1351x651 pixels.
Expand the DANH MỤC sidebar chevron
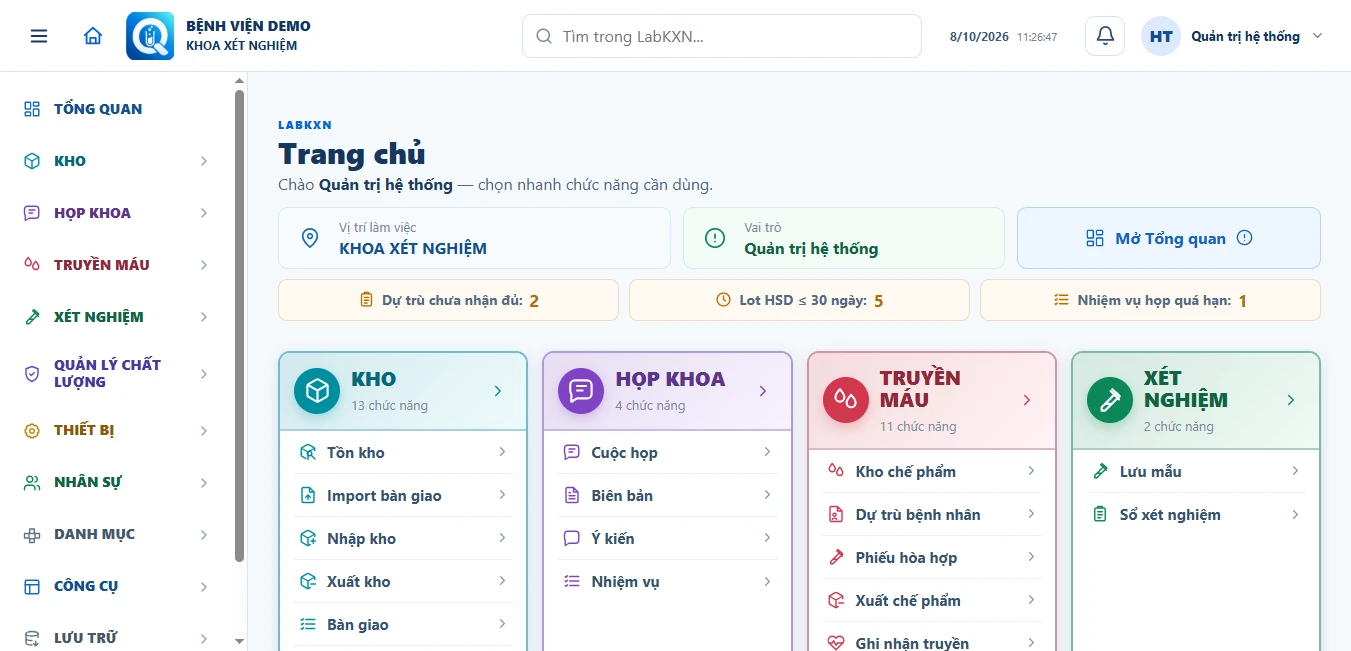[x=204, y=535]
